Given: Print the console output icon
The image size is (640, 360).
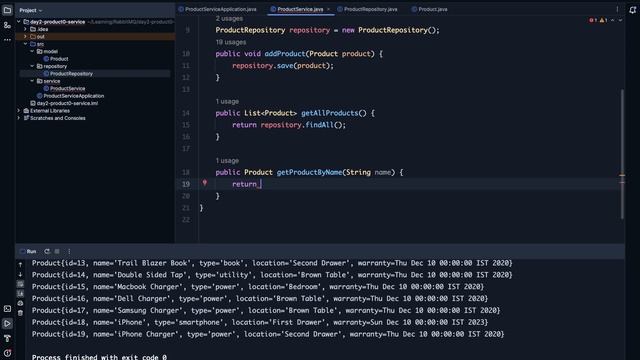Looking at the screenshot, I should point(20,303).
